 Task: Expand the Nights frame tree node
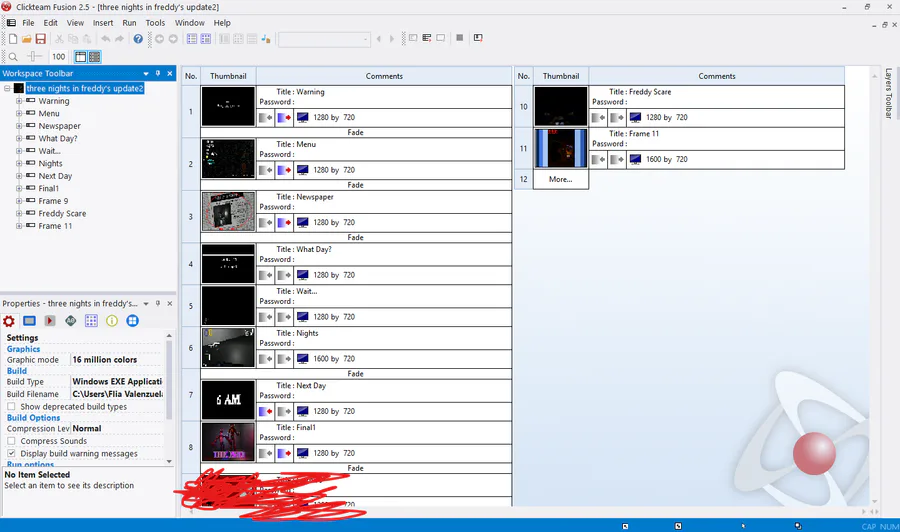(x=19, y=164)
